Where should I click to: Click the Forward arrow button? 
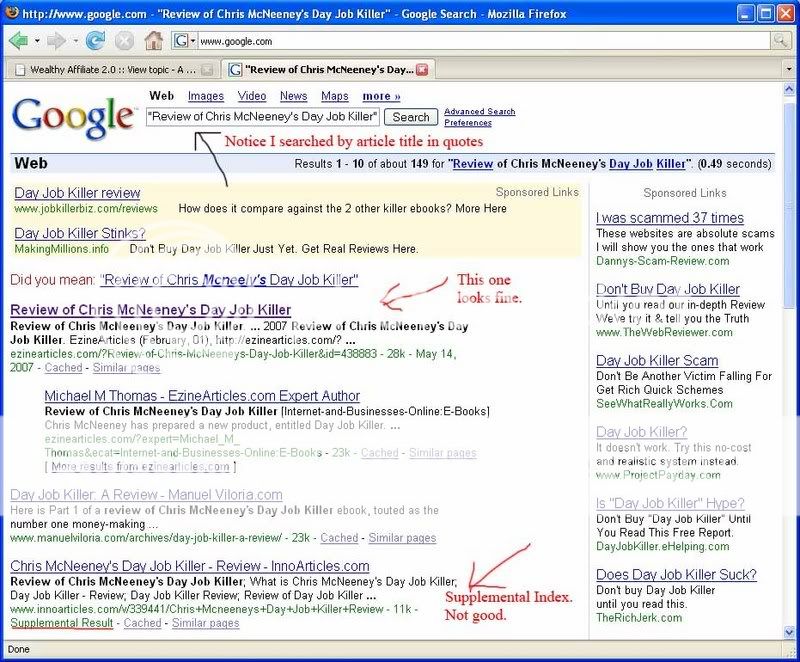point(56,40)
